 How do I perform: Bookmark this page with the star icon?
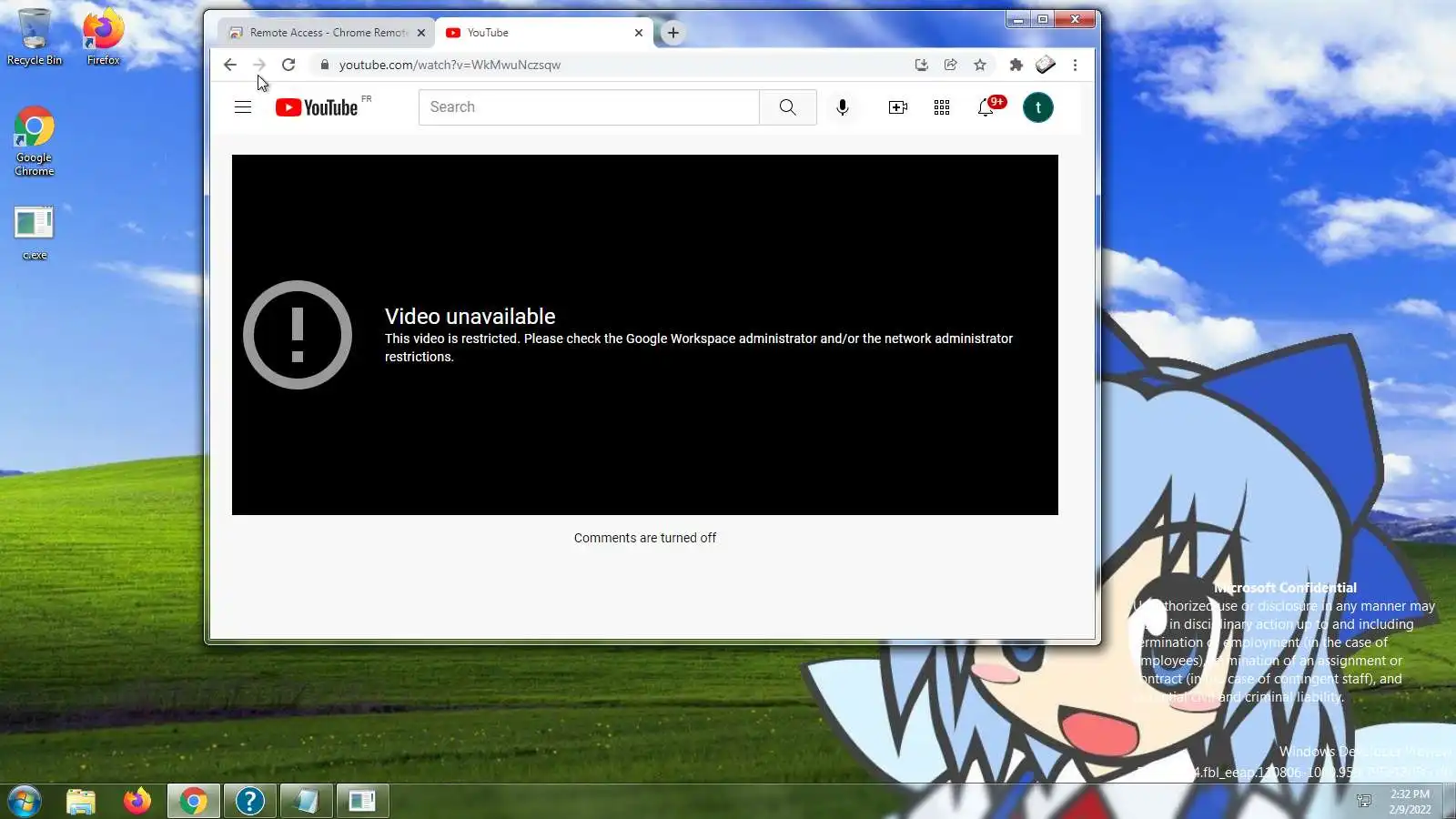[x=980, y=65]
